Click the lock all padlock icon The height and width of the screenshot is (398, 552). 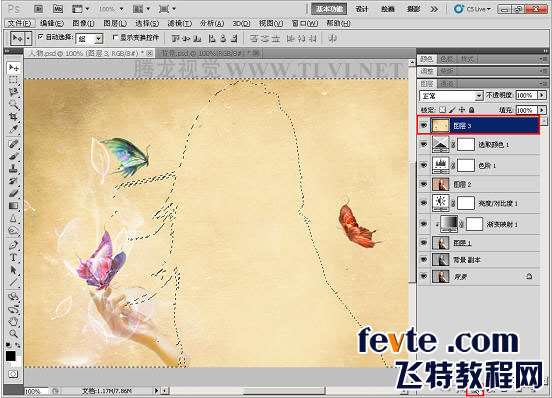pyautogui.click(x=471, y=110)
